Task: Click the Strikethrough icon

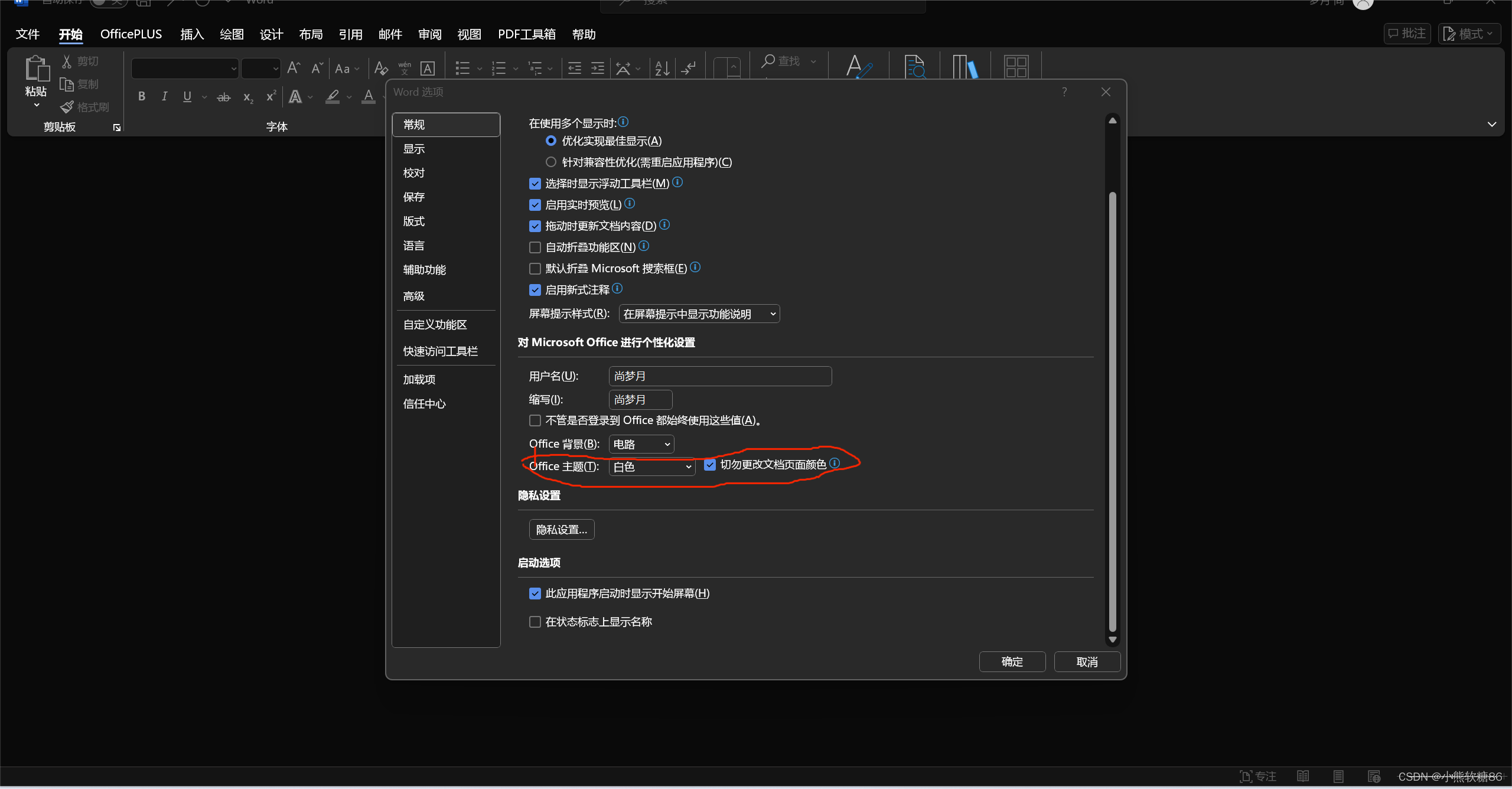Action: click(223, 97)
